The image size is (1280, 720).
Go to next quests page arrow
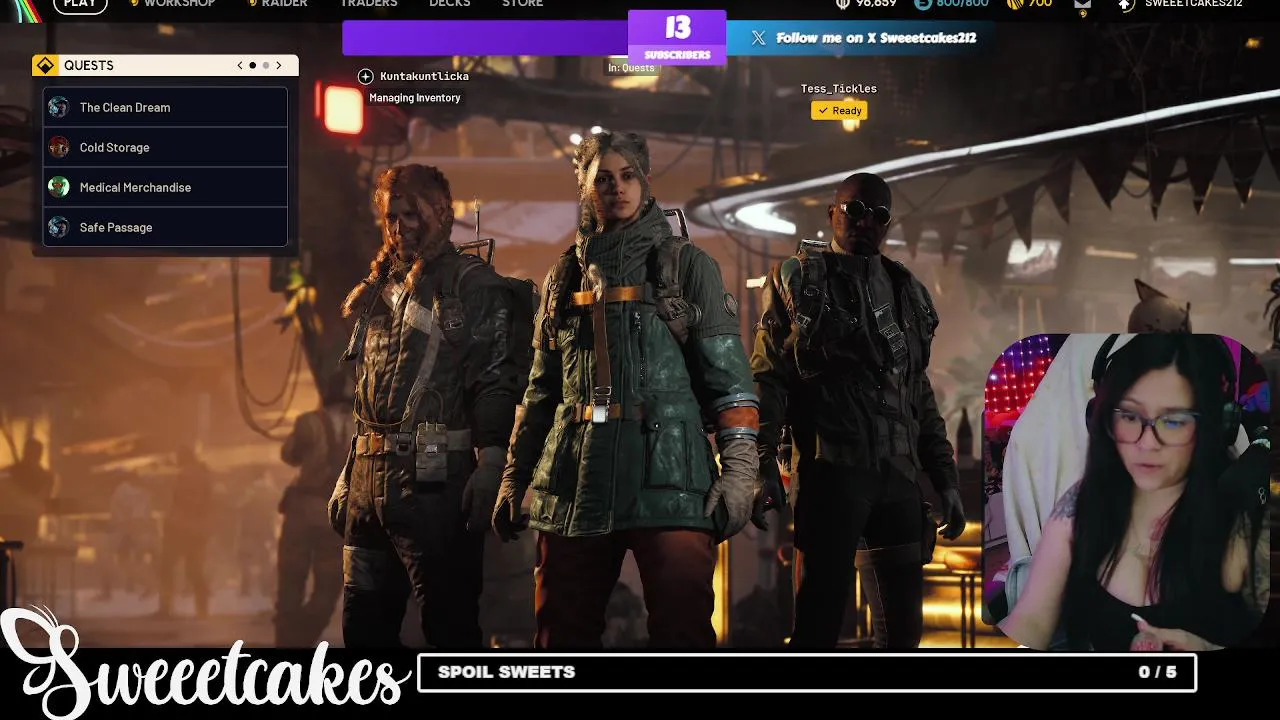[279, 65]
